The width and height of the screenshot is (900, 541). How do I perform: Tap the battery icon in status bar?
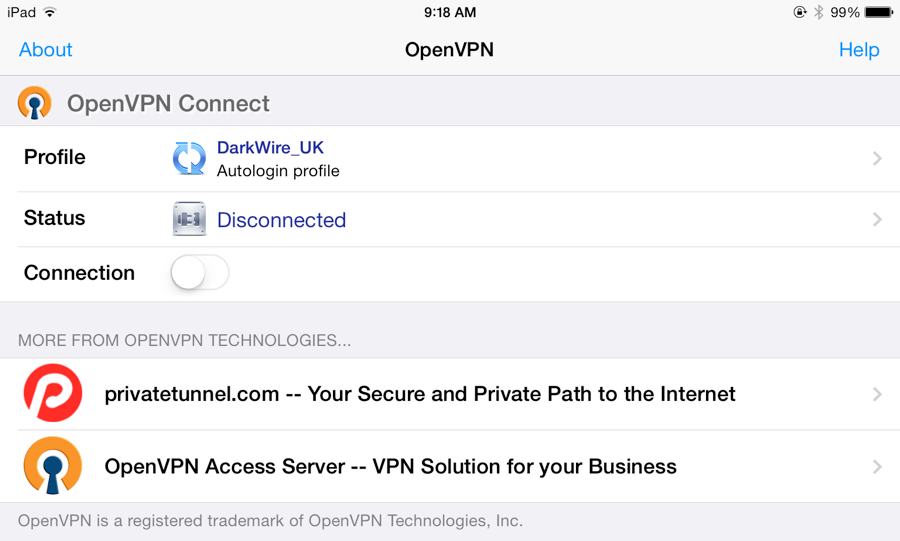click(x=879, y=12)
